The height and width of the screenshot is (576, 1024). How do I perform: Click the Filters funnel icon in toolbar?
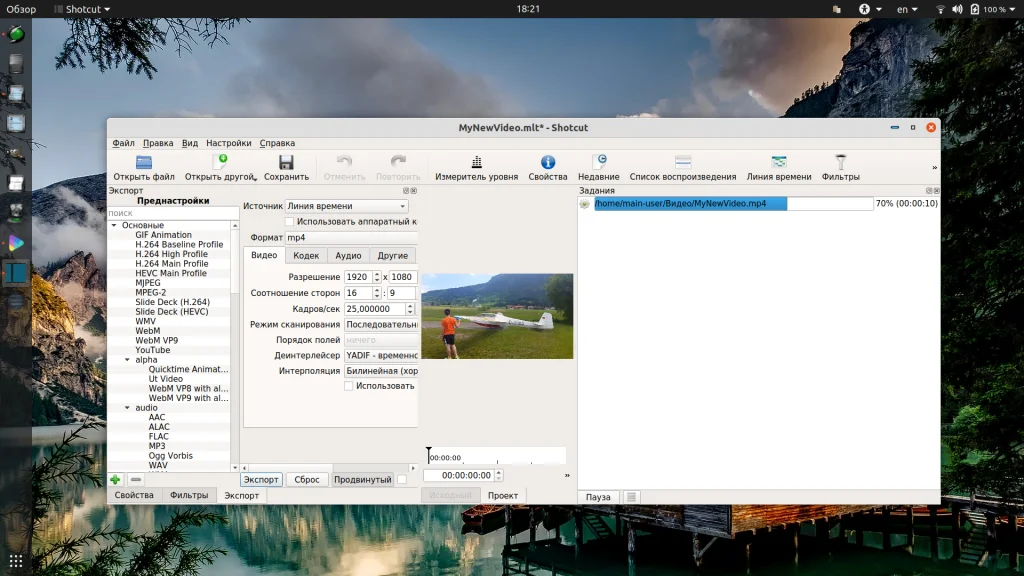point(840,162)
